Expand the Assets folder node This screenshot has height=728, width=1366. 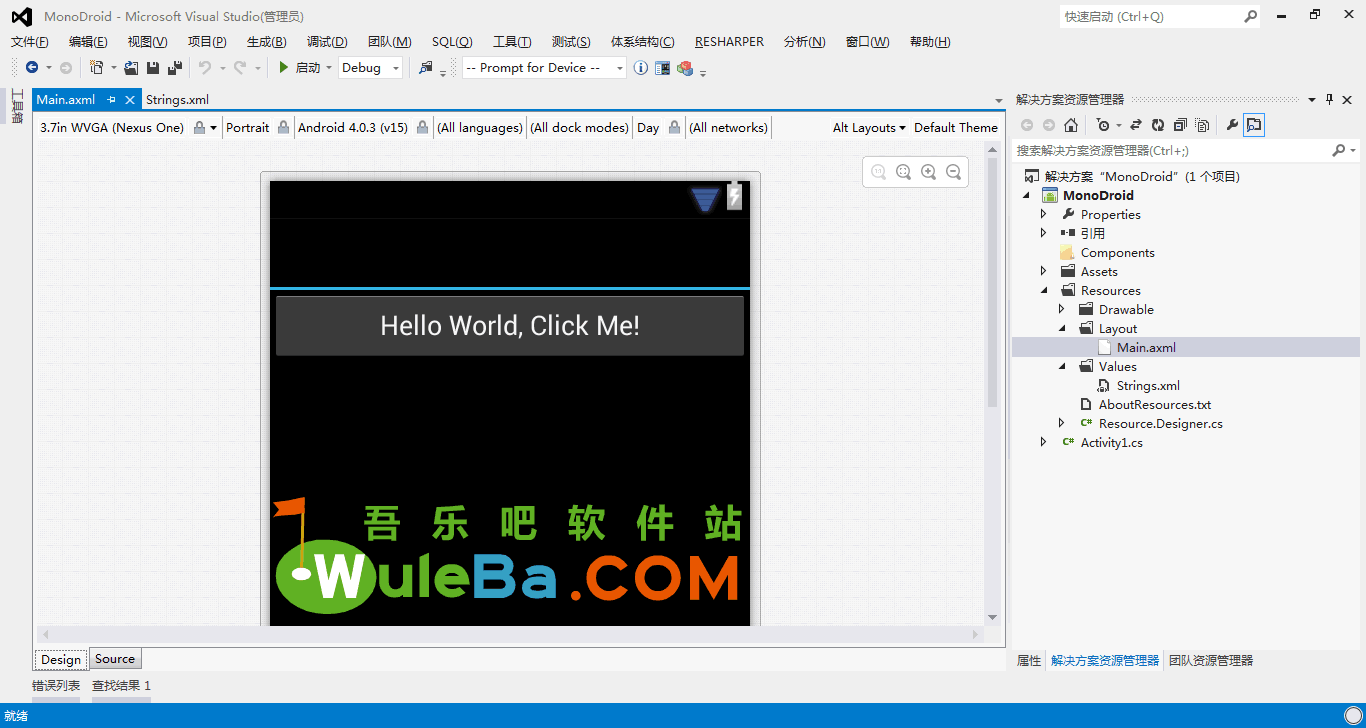[1044, 271]
